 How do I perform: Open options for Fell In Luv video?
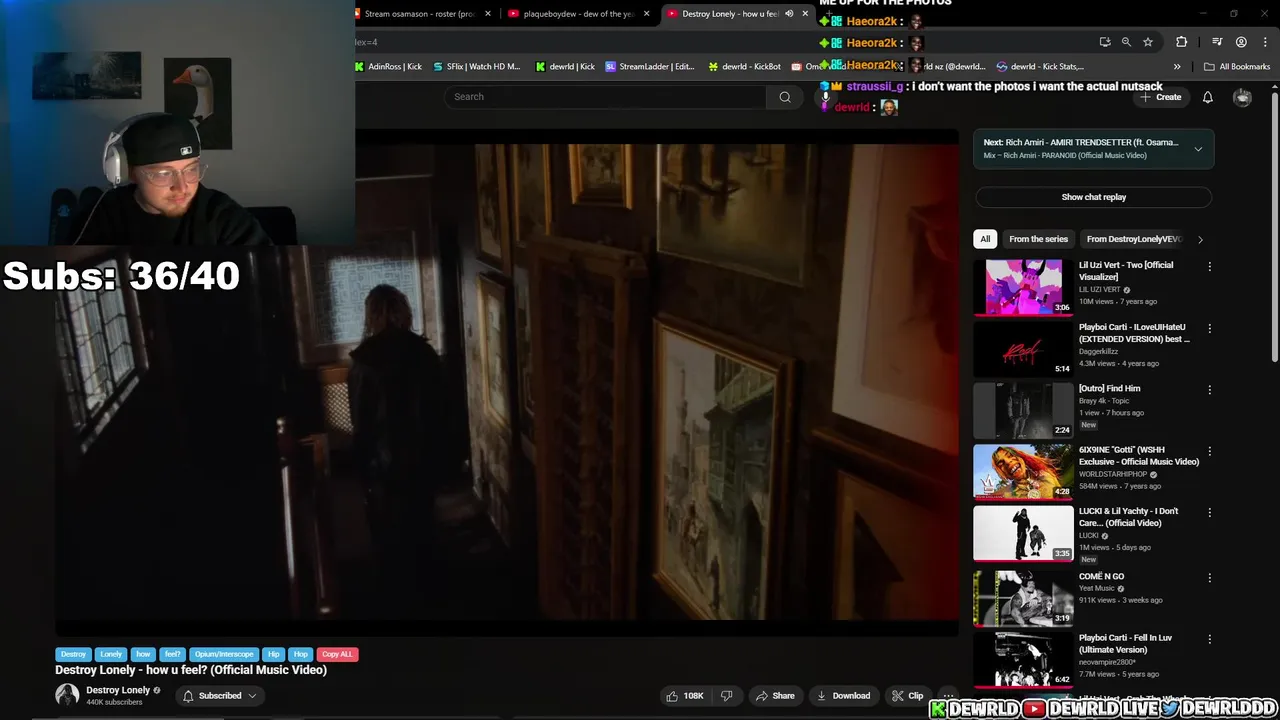click(1209, 640)
